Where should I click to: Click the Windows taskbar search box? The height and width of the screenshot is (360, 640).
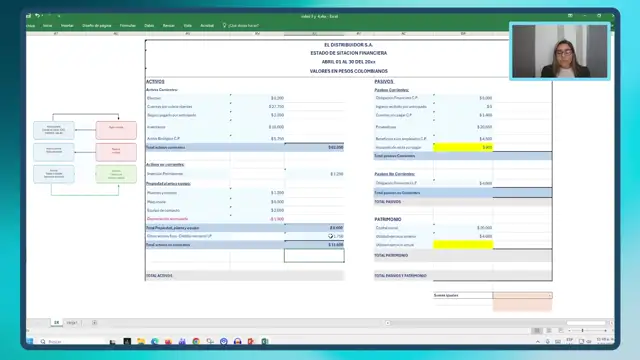coord(71,341)
